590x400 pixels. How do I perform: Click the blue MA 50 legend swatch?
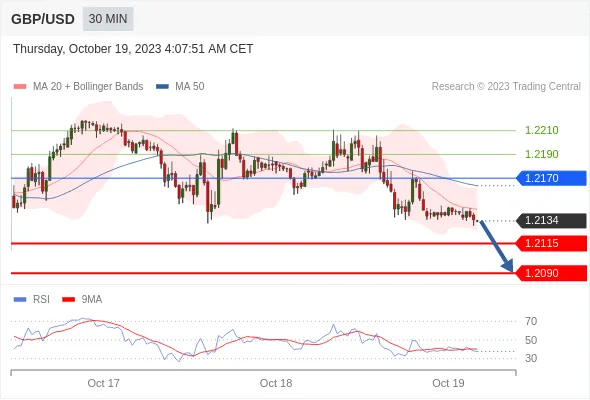(162, 87)
